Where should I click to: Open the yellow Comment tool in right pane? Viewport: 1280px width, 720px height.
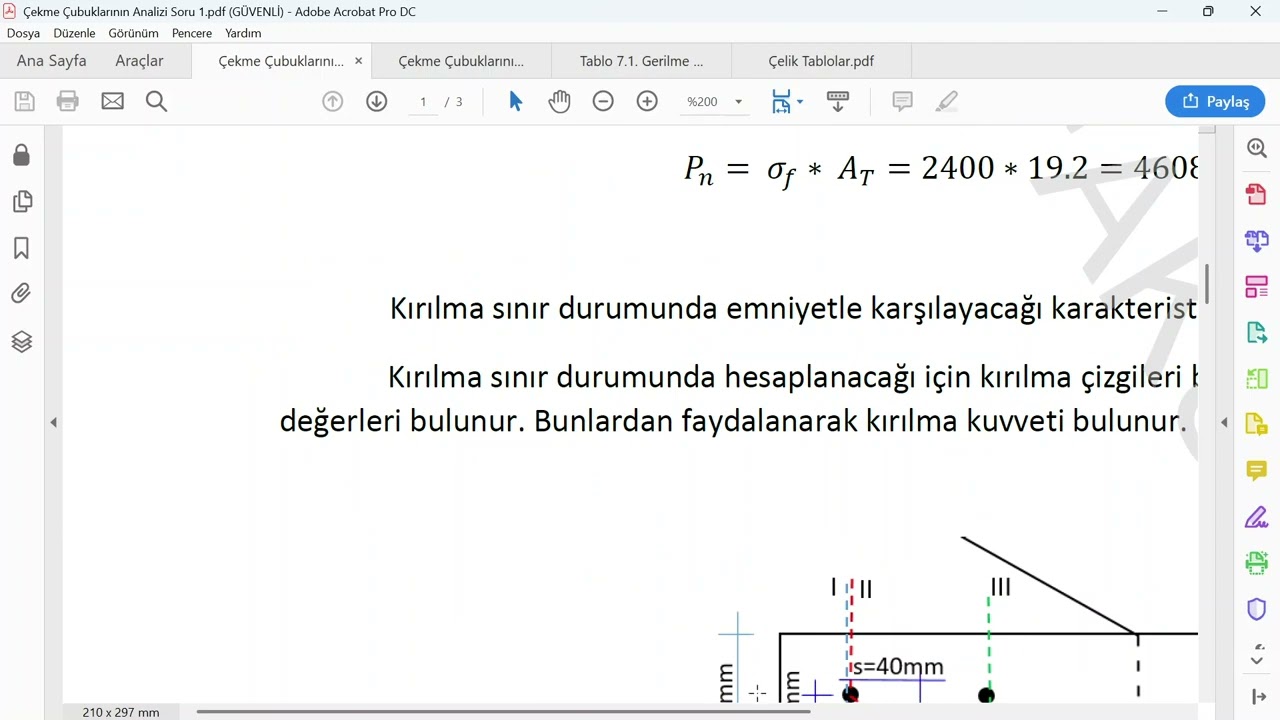point(1257,471)
